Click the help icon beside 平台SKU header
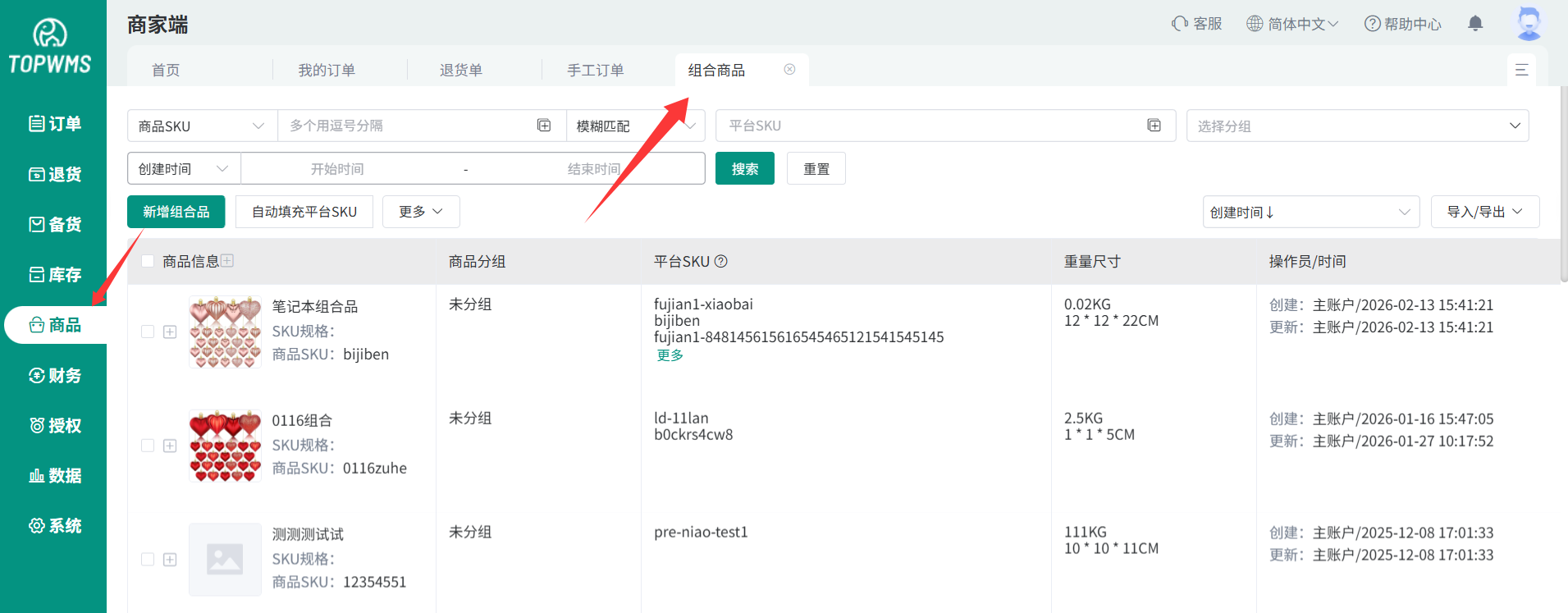1568x613 pixels. (x=721, y=262)
